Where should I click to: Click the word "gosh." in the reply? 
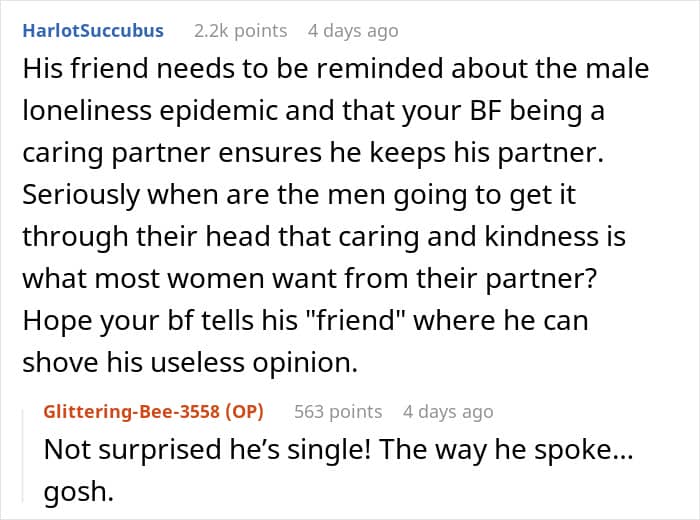[72, 490]
